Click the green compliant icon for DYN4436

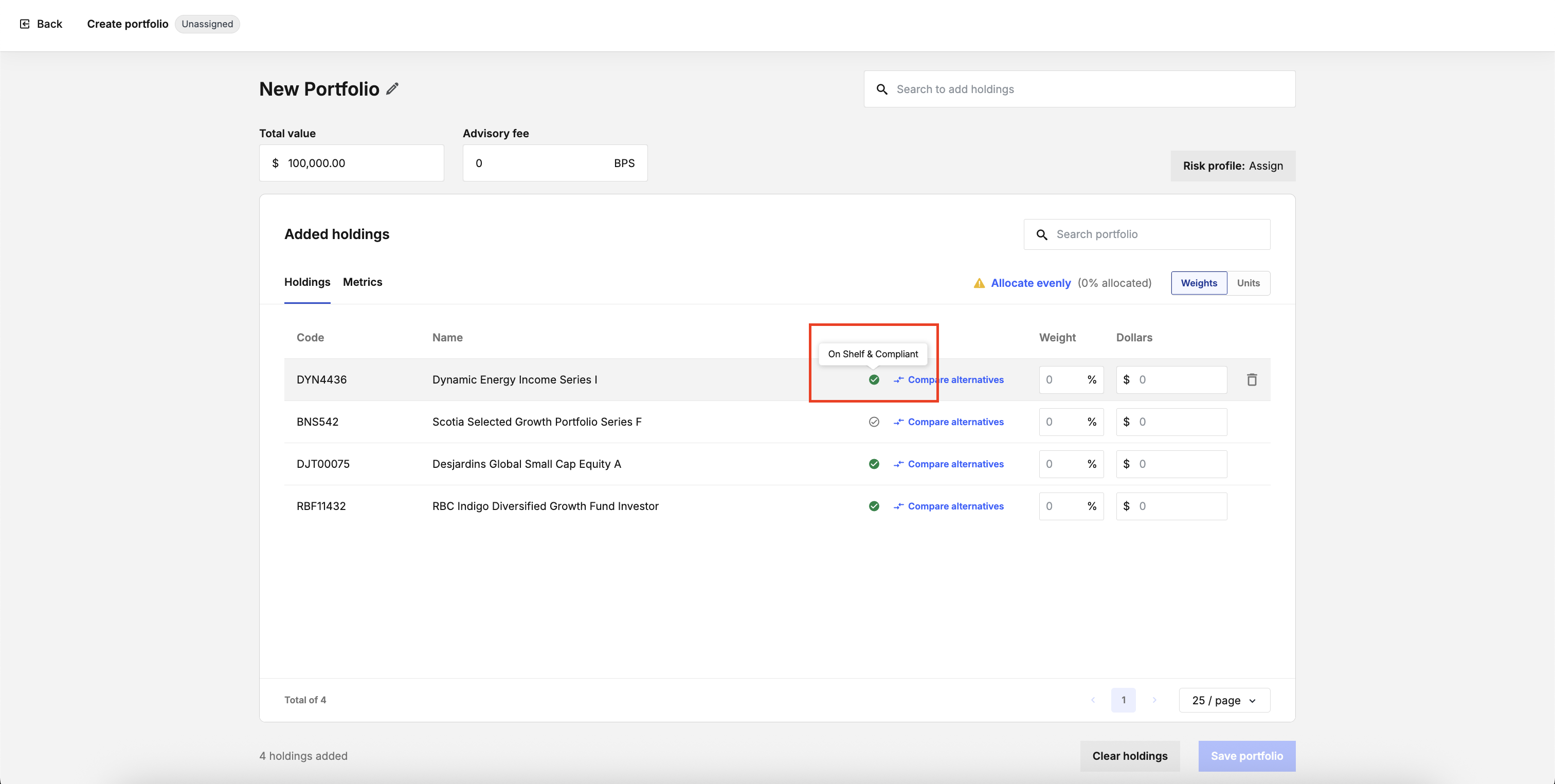(874, 379)
